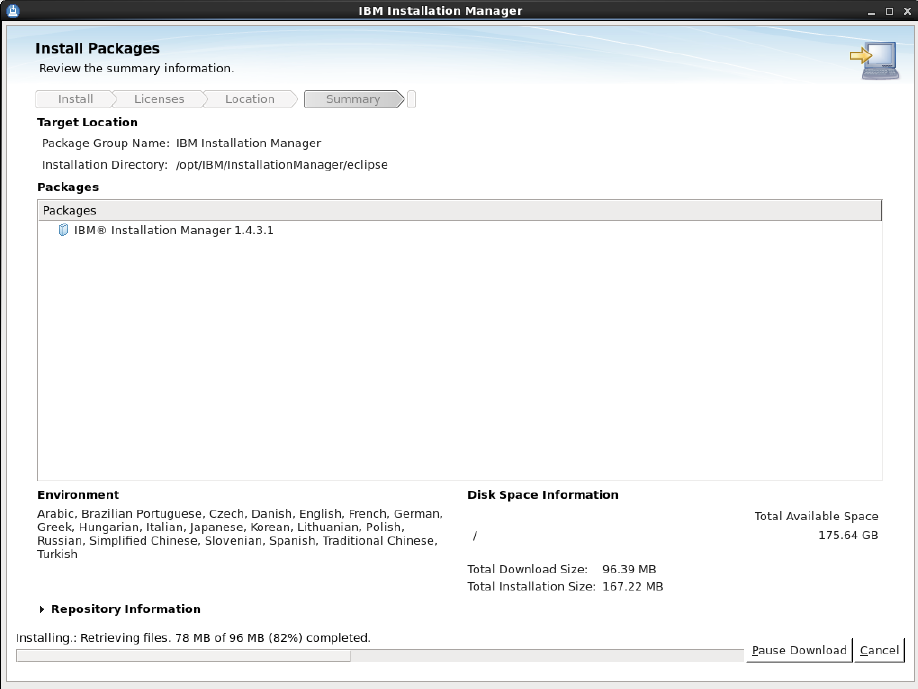This screenshot has width=918, height=689.
Task: Click the Total Available Space label
Action: [x=816, y=516]
